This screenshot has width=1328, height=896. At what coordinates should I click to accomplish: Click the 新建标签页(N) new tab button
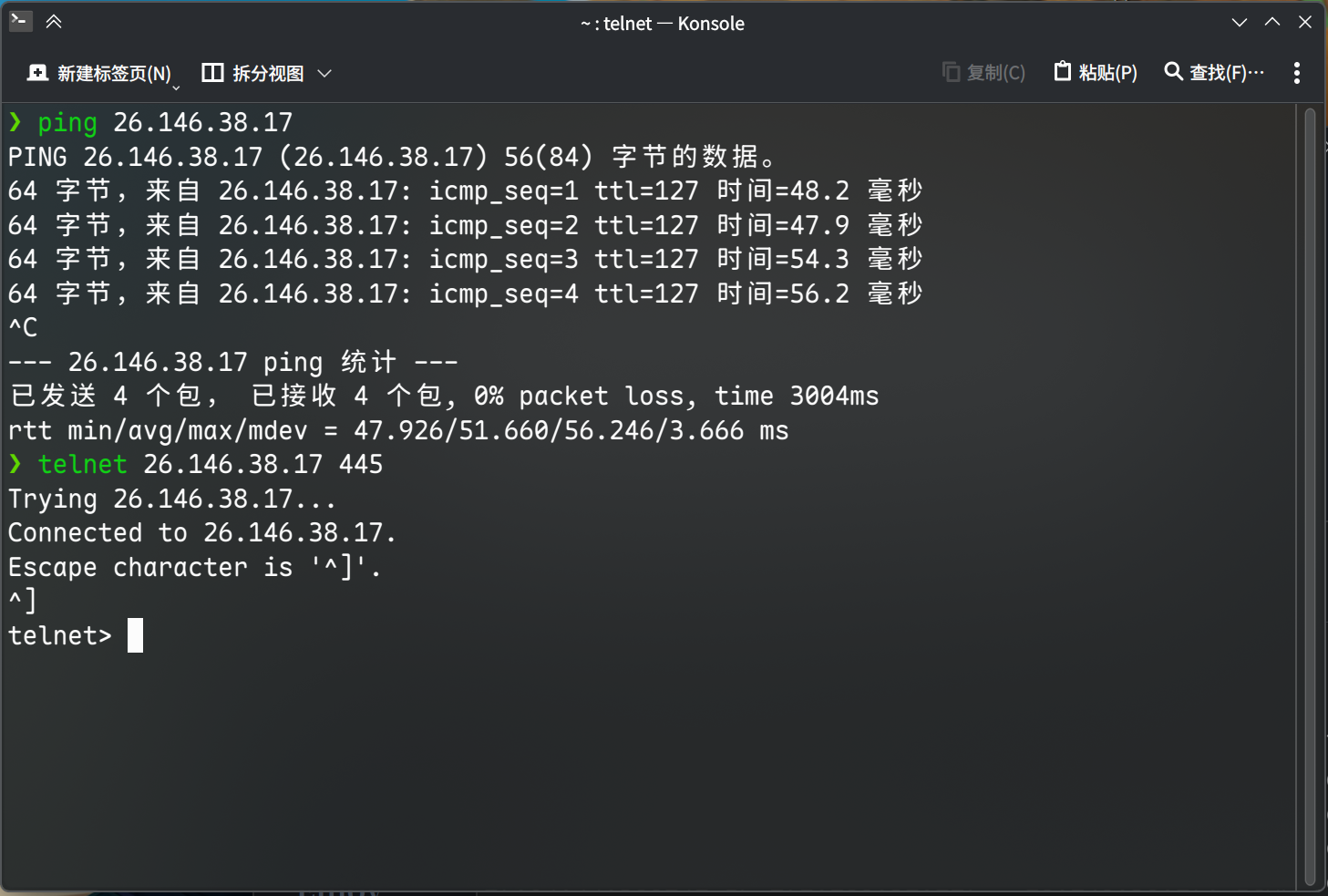click(99, 73)
